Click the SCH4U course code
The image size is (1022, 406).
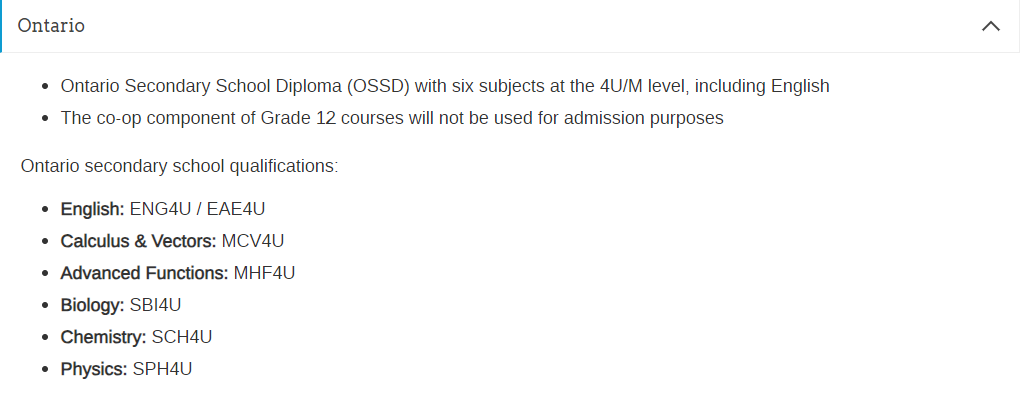click(x=182, y=337)
